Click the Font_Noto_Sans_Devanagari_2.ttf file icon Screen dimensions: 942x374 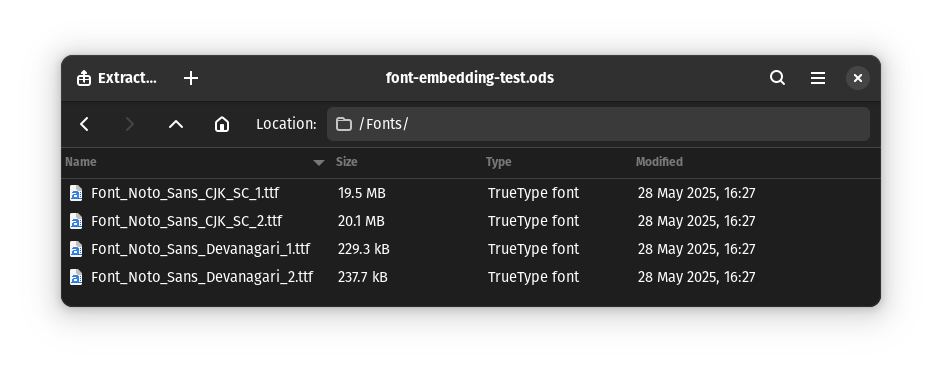[x=76, y=277]
